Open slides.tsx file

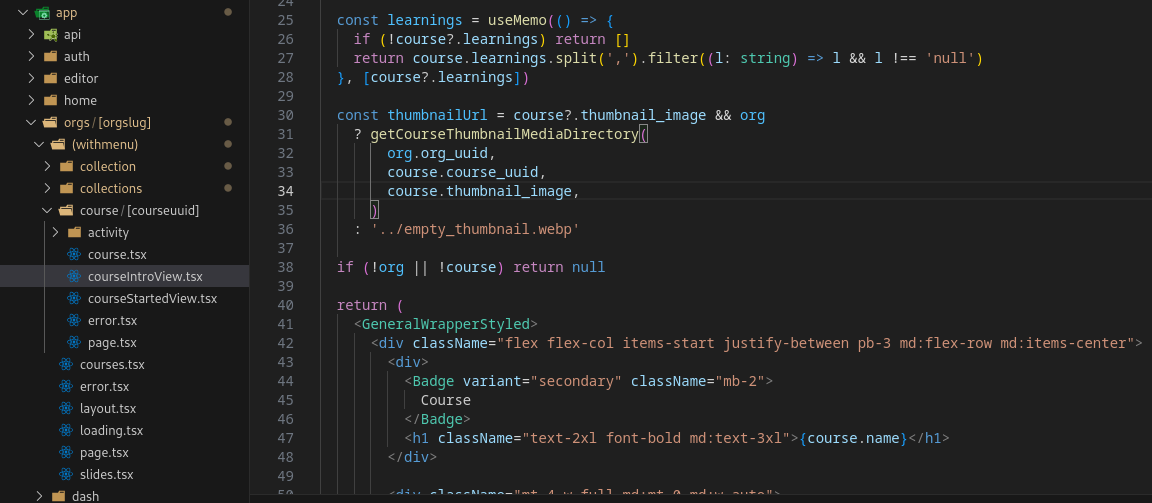tap(107, 475)
